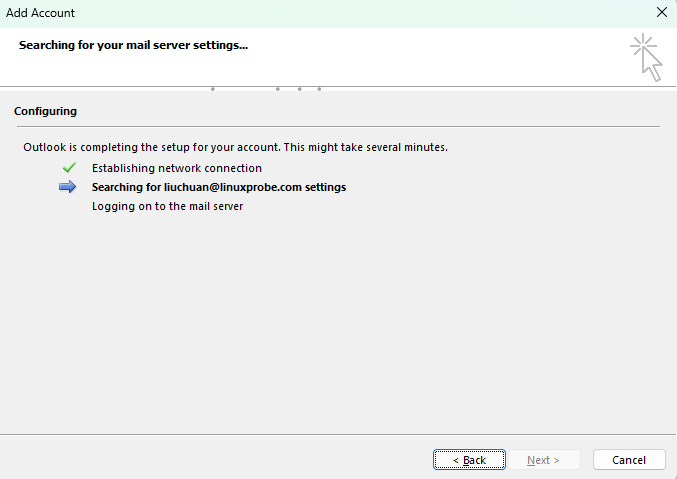Click the leftmost gray progress dot

(212, 89)
